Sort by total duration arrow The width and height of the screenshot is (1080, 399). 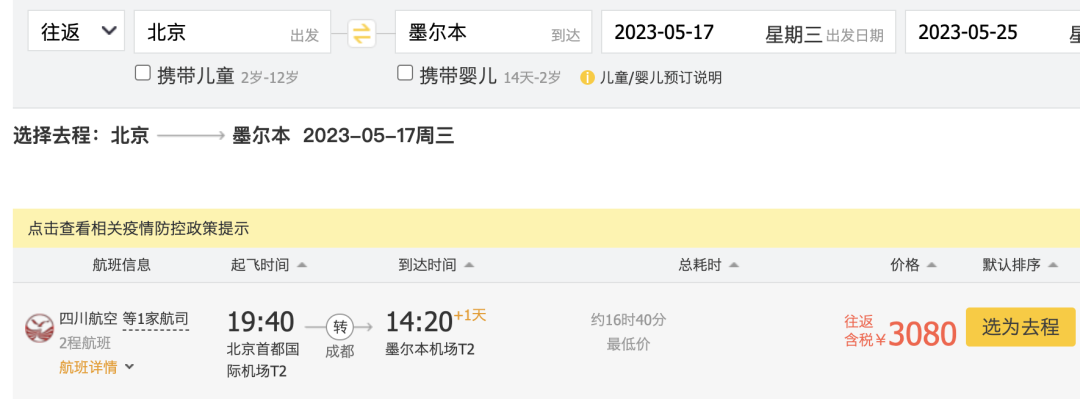click(734, 265)
